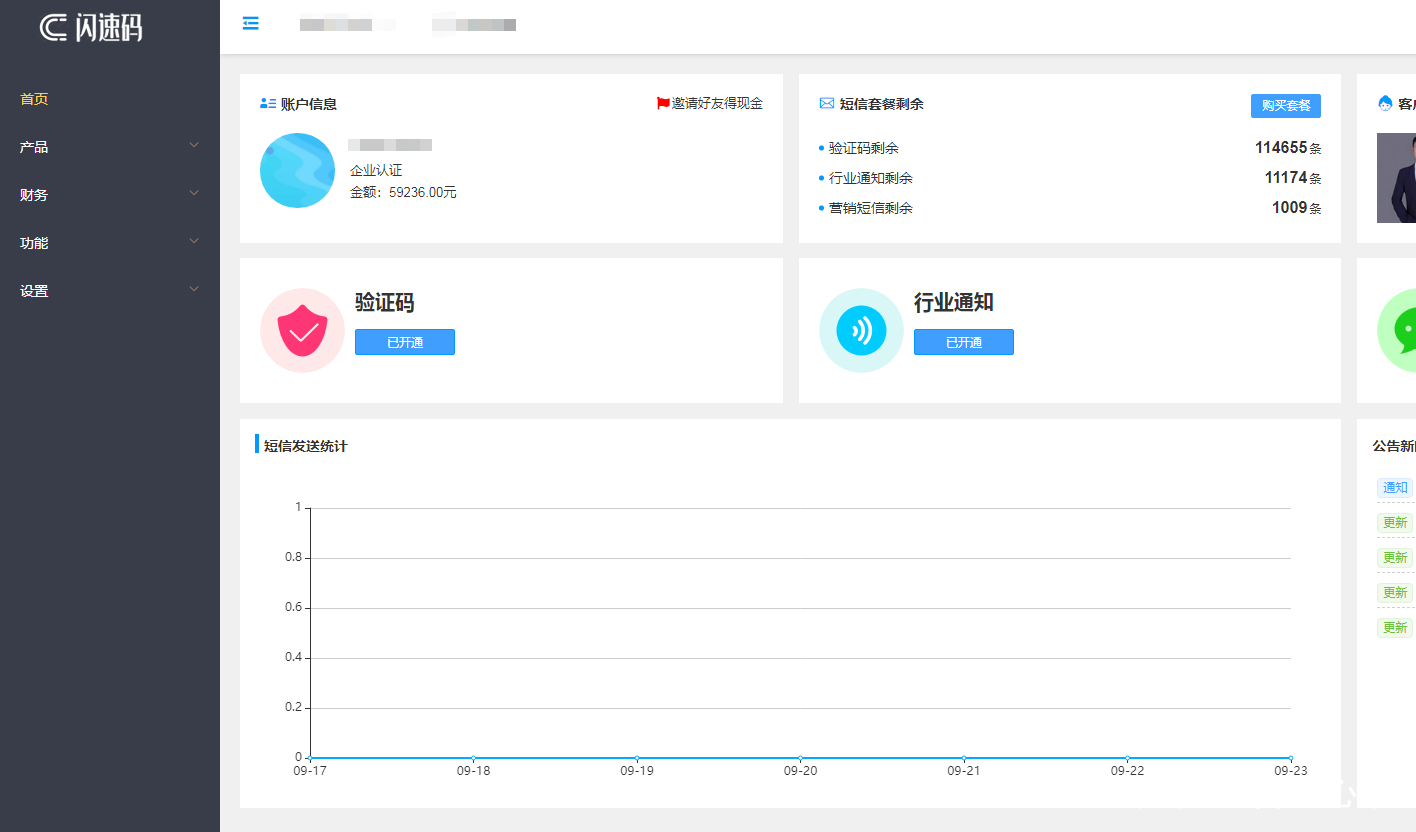The image size is (1416, 832).
Task: Click the 购买套餐 button
Action: 1286,105
